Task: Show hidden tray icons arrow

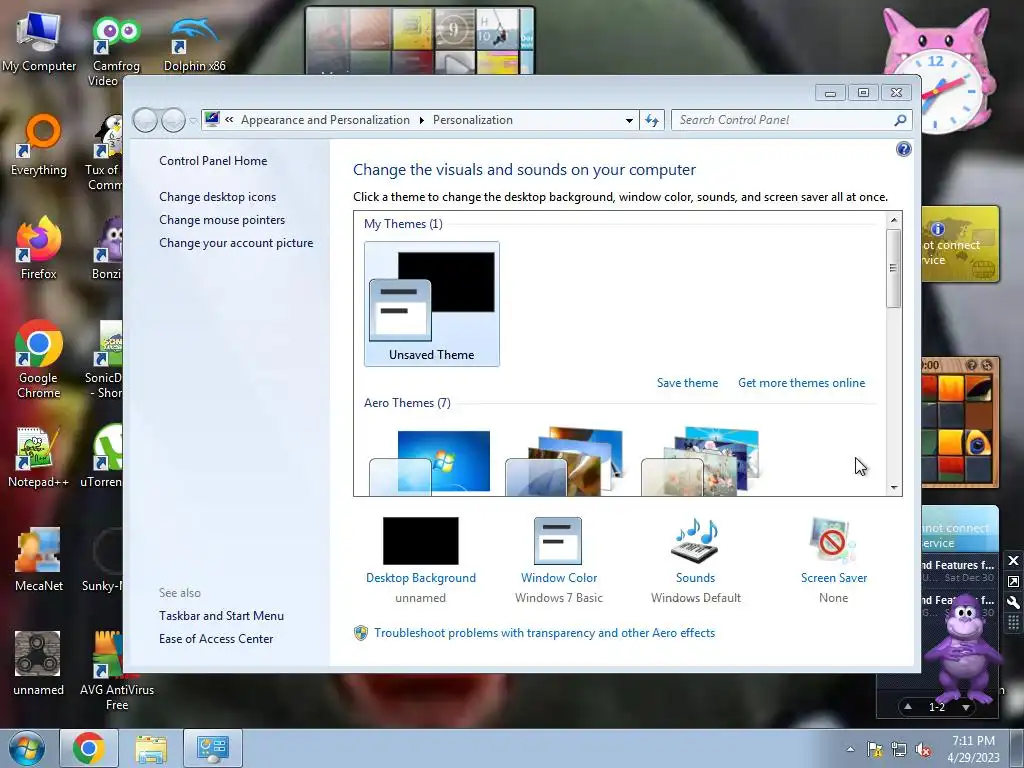Action: pyautogui.click(x=850, y=749)
